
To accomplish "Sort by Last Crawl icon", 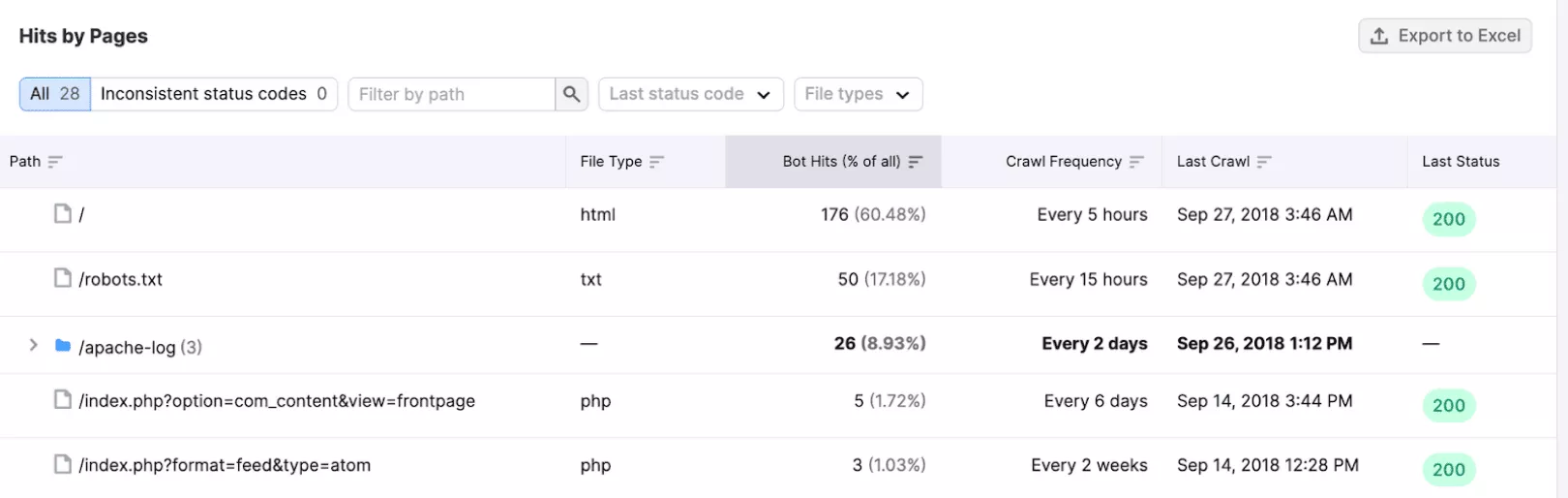I will (1264, 162).
